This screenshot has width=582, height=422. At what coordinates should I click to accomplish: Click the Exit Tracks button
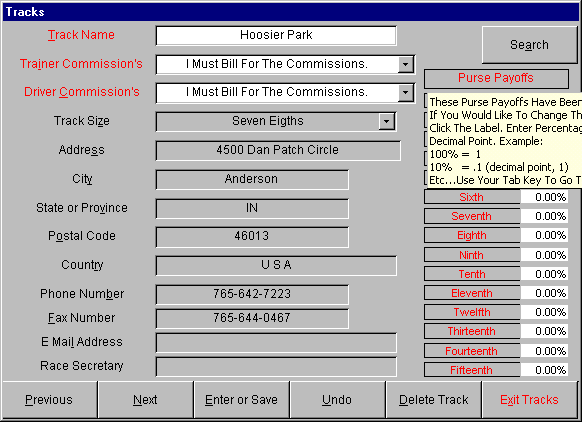coord(529,400)
